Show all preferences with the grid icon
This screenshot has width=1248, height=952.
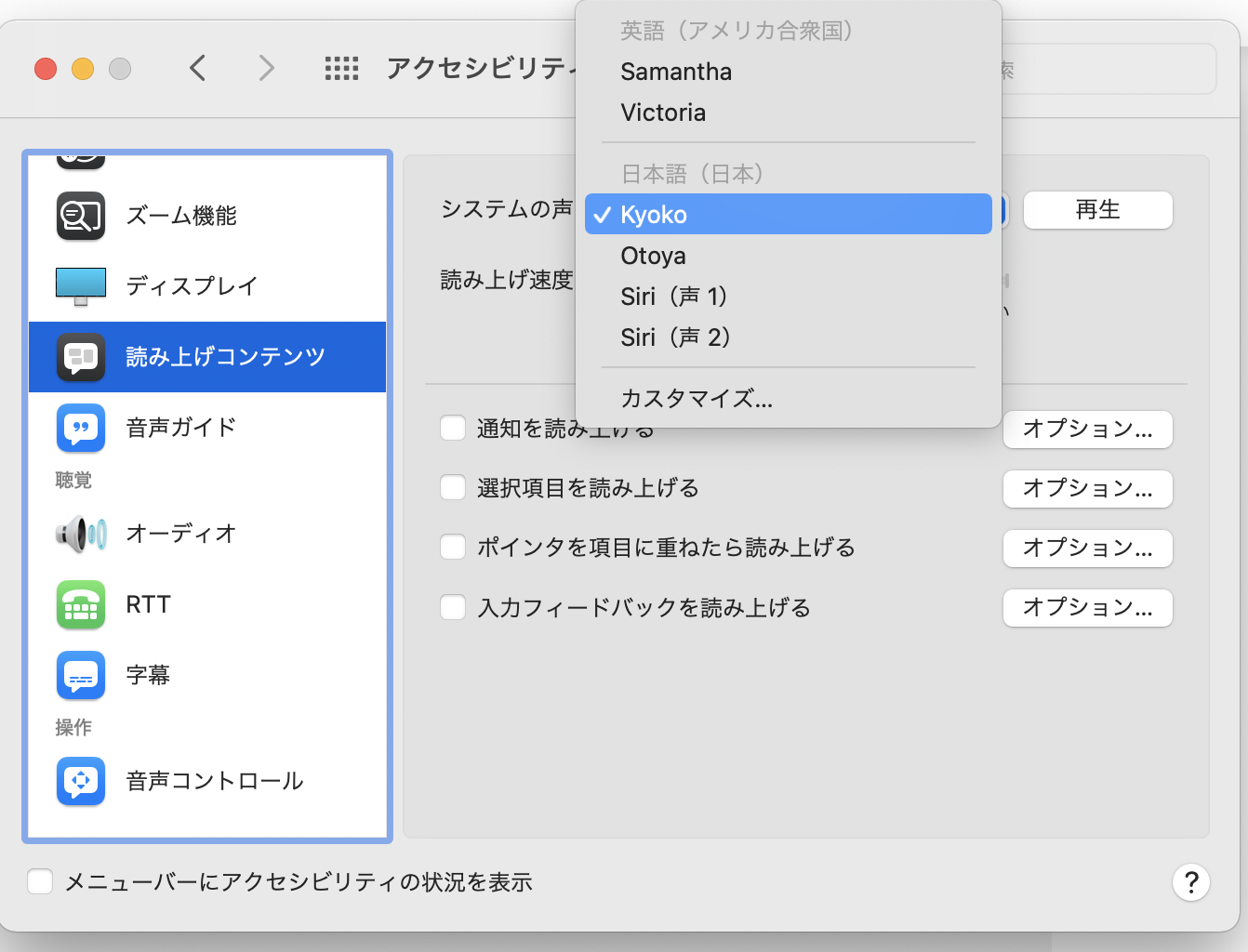(341, 68)
